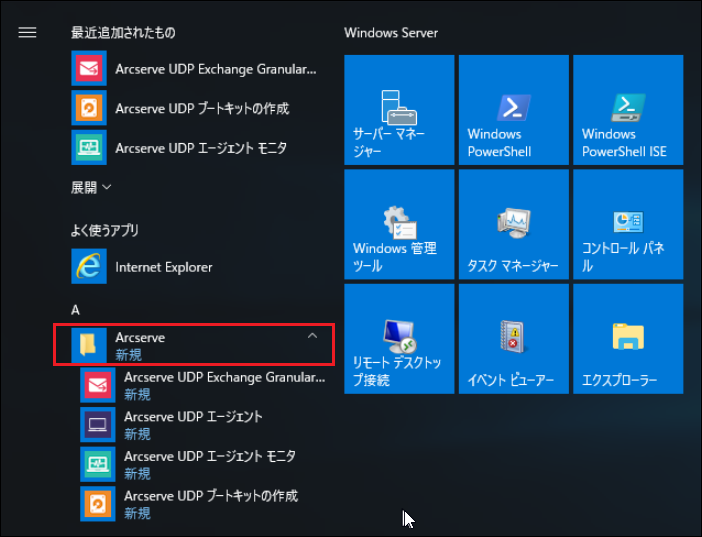Select Arcserve UDP エージェント モニタ text under recently added
The height and width of the screenshot is (537, 702).
(x=201, y=148)
